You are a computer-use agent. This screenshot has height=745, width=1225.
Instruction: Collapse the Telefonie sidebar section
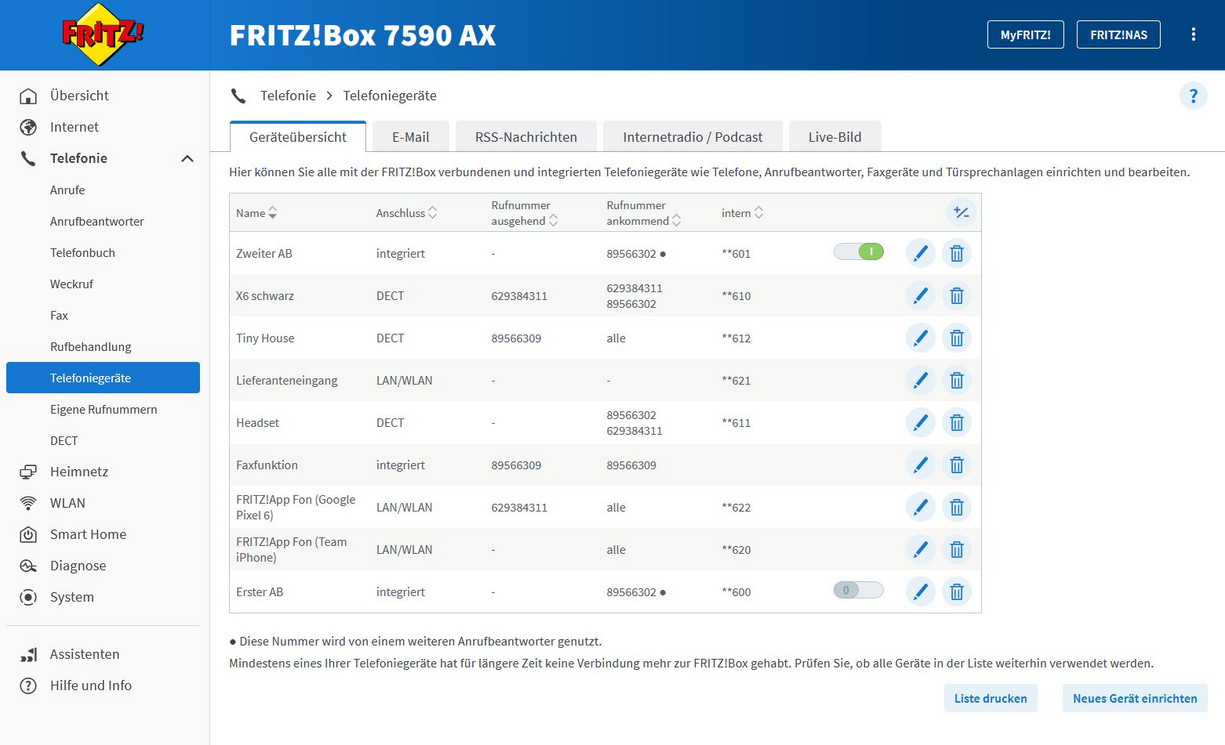coord(187,159)
